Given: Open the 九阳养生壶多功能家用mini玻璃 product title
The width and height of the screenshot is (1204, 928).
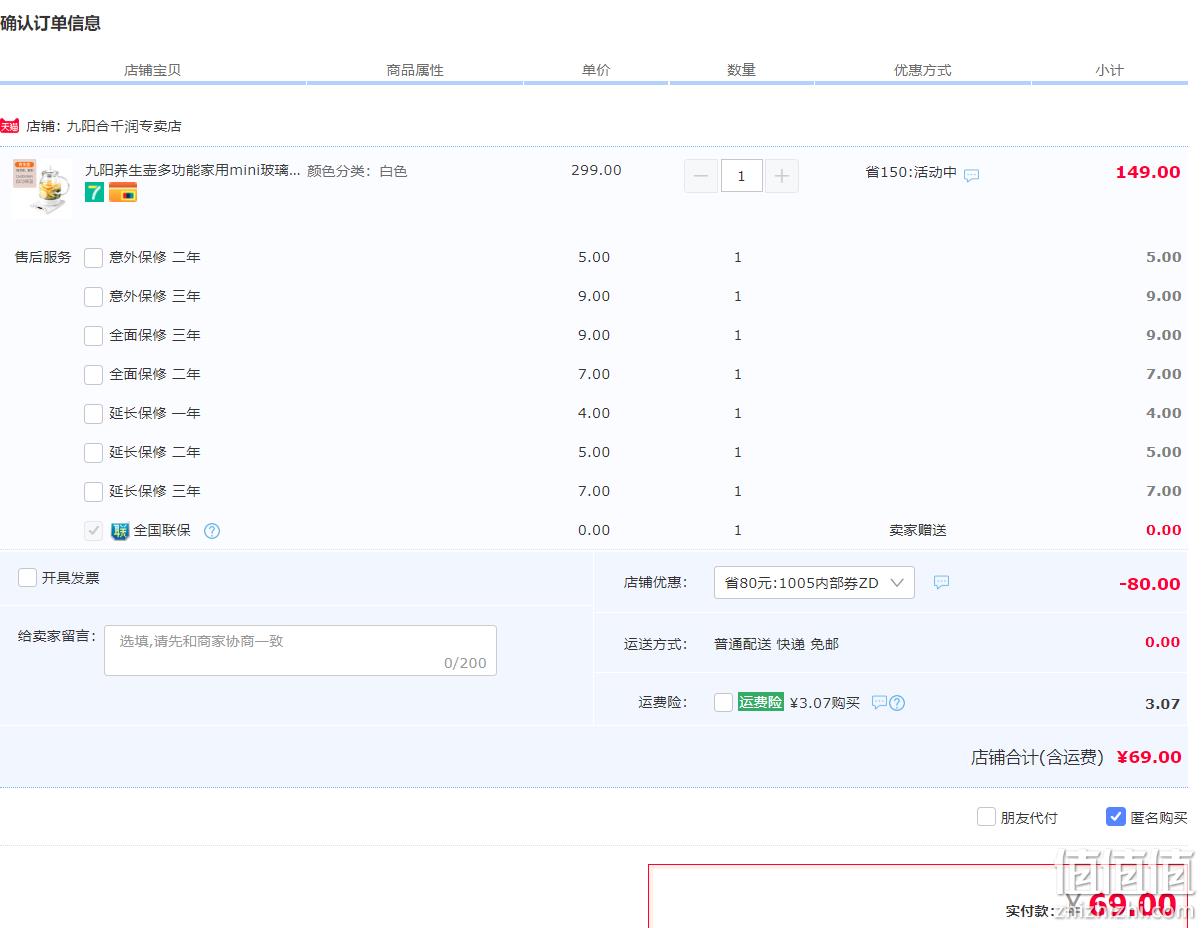Looking at the screenshot, I should coord(192,171).
